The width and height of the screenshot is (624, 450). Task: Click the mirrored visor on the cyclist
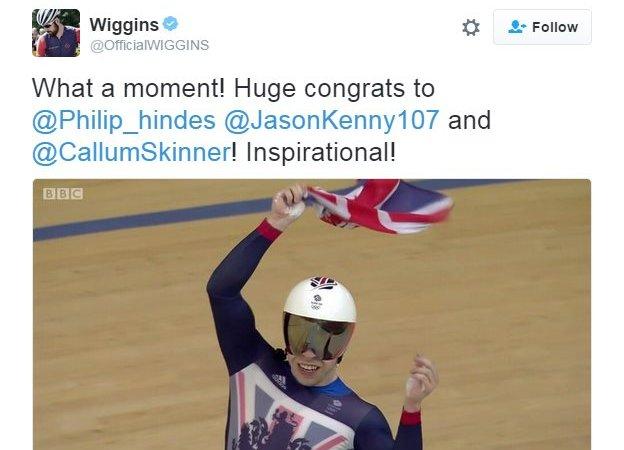(318, 336)
